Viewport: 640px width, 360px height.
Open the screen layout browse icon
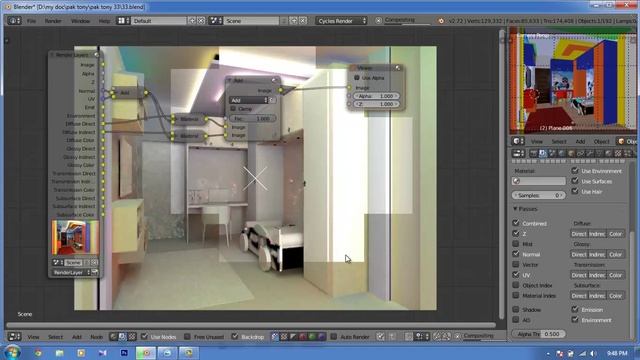click(123, 20)
